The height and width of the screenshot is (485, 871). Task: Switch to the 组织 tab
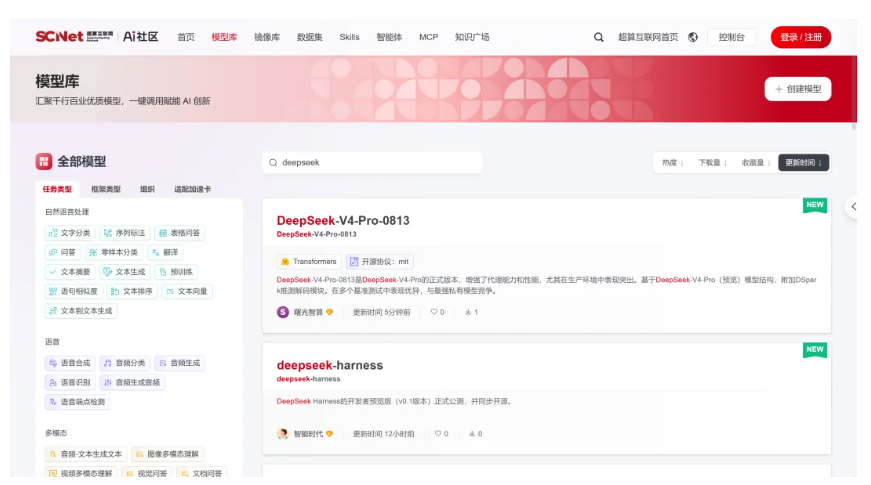(x=147, y=189)
